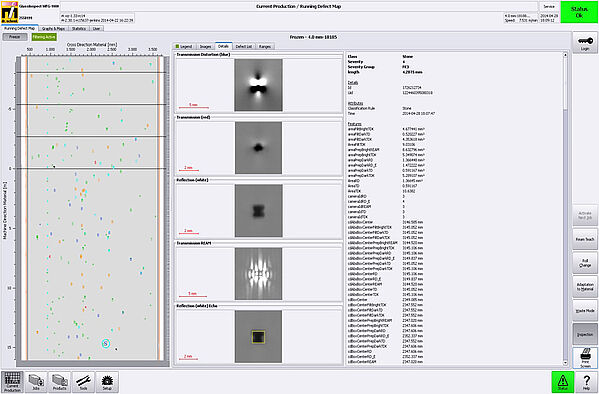Open the Legend tab
This screenshot has width=599, height=394.
[184, 46]
